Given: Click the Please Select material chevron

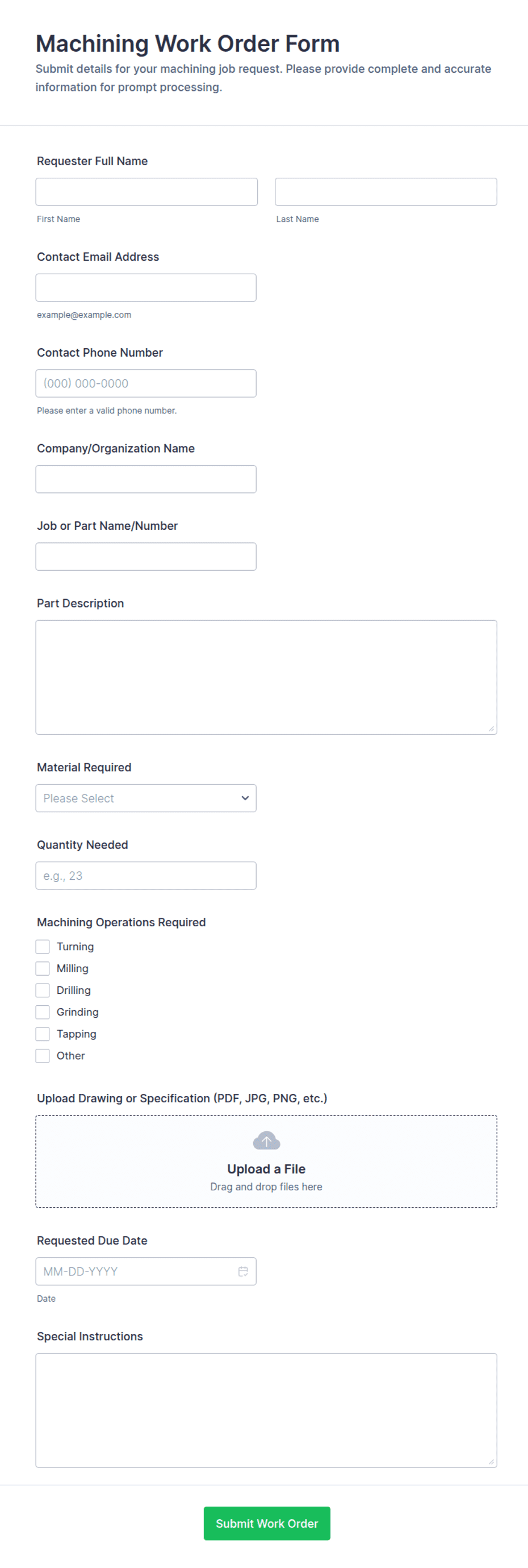Looking at the screenshot, I should pos(245,798).
